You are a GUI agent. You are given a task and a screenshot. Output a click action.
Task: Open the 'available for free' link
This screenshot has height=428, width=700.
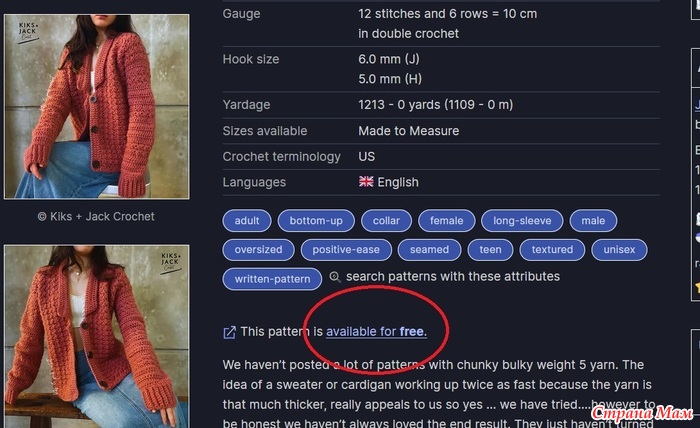point(376,332)
